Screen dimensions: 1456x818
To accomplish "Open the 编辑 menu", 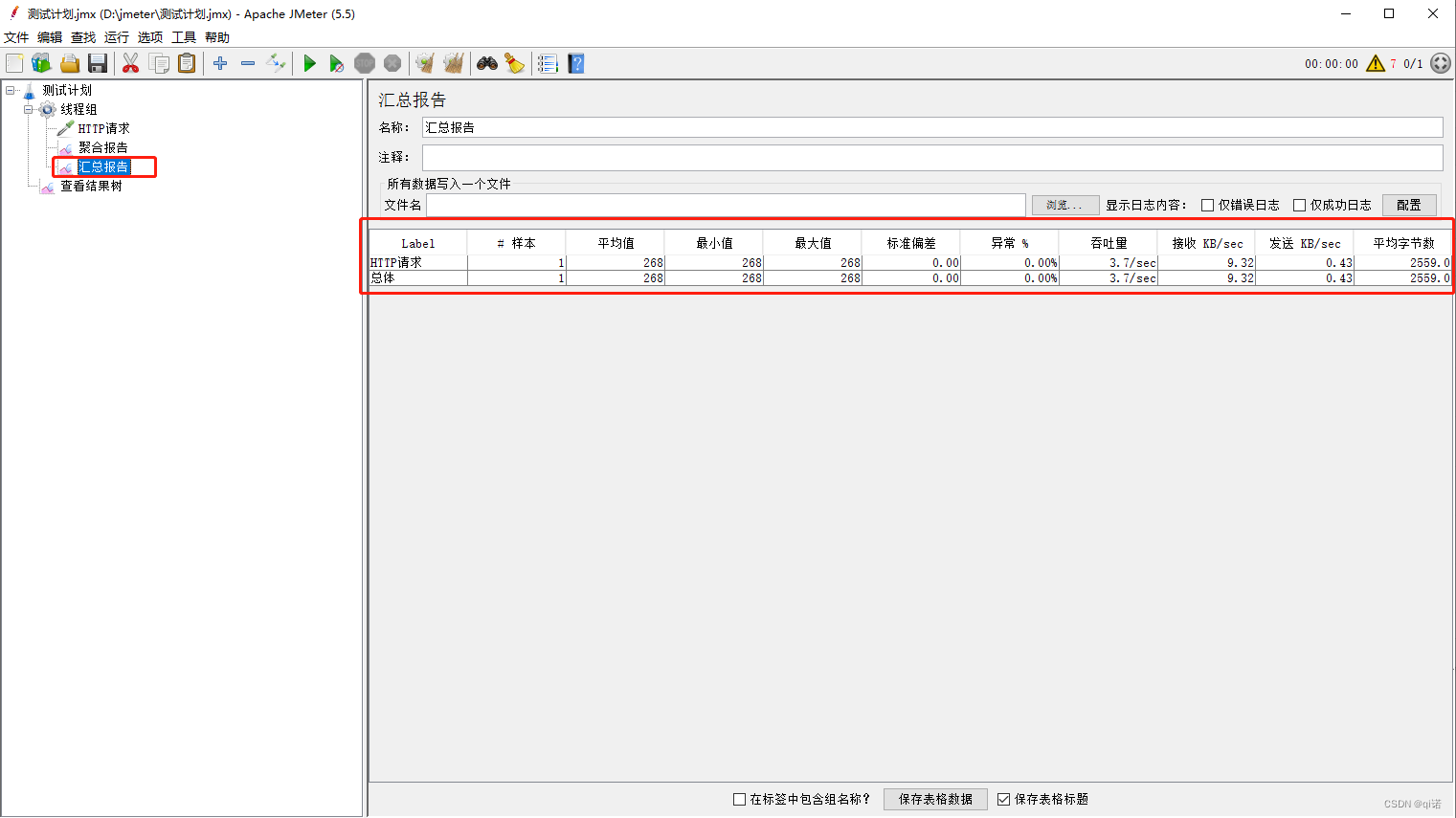I will click(x=50, y=37).
